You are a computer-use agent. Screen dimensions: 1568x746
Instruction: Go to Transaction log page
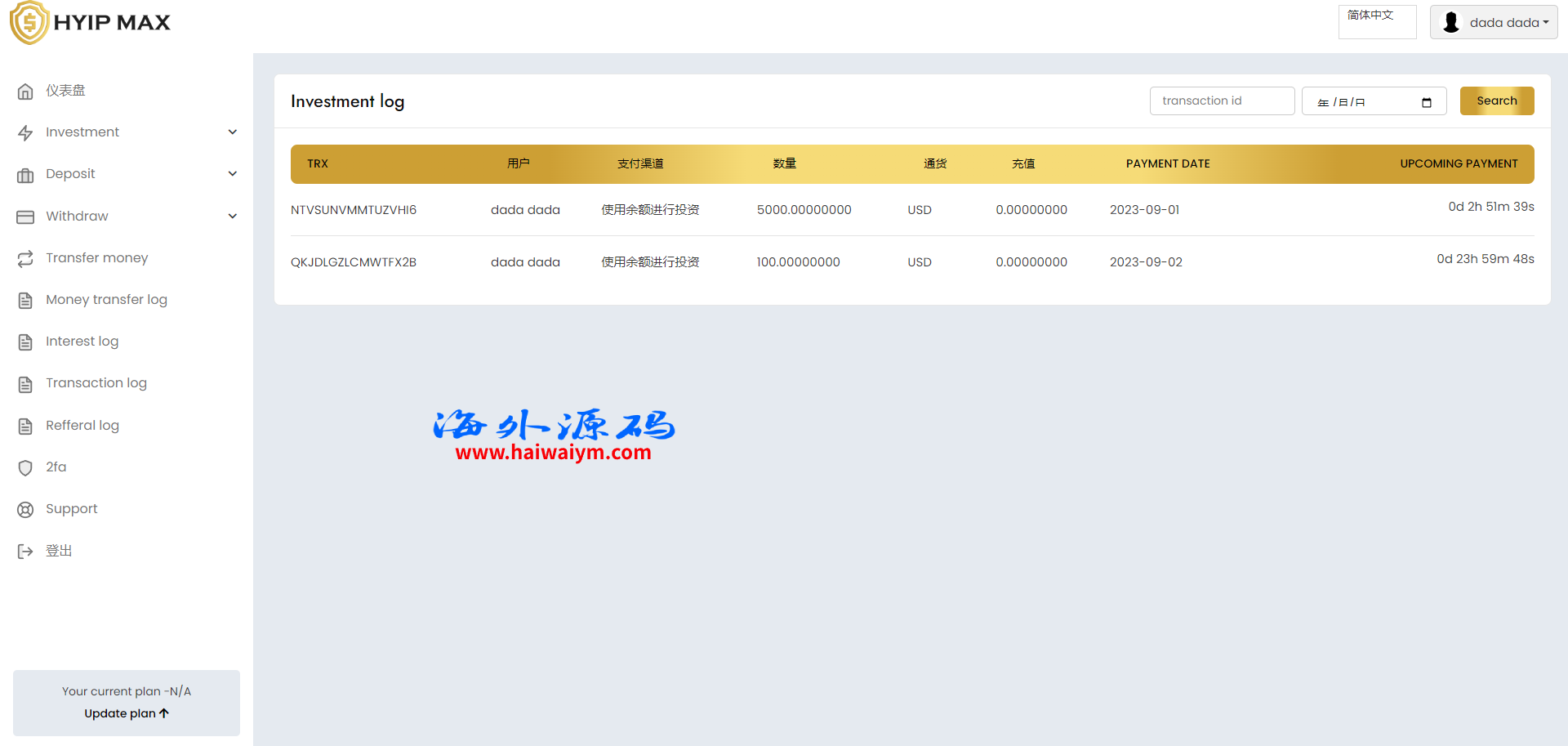[96, 383]
